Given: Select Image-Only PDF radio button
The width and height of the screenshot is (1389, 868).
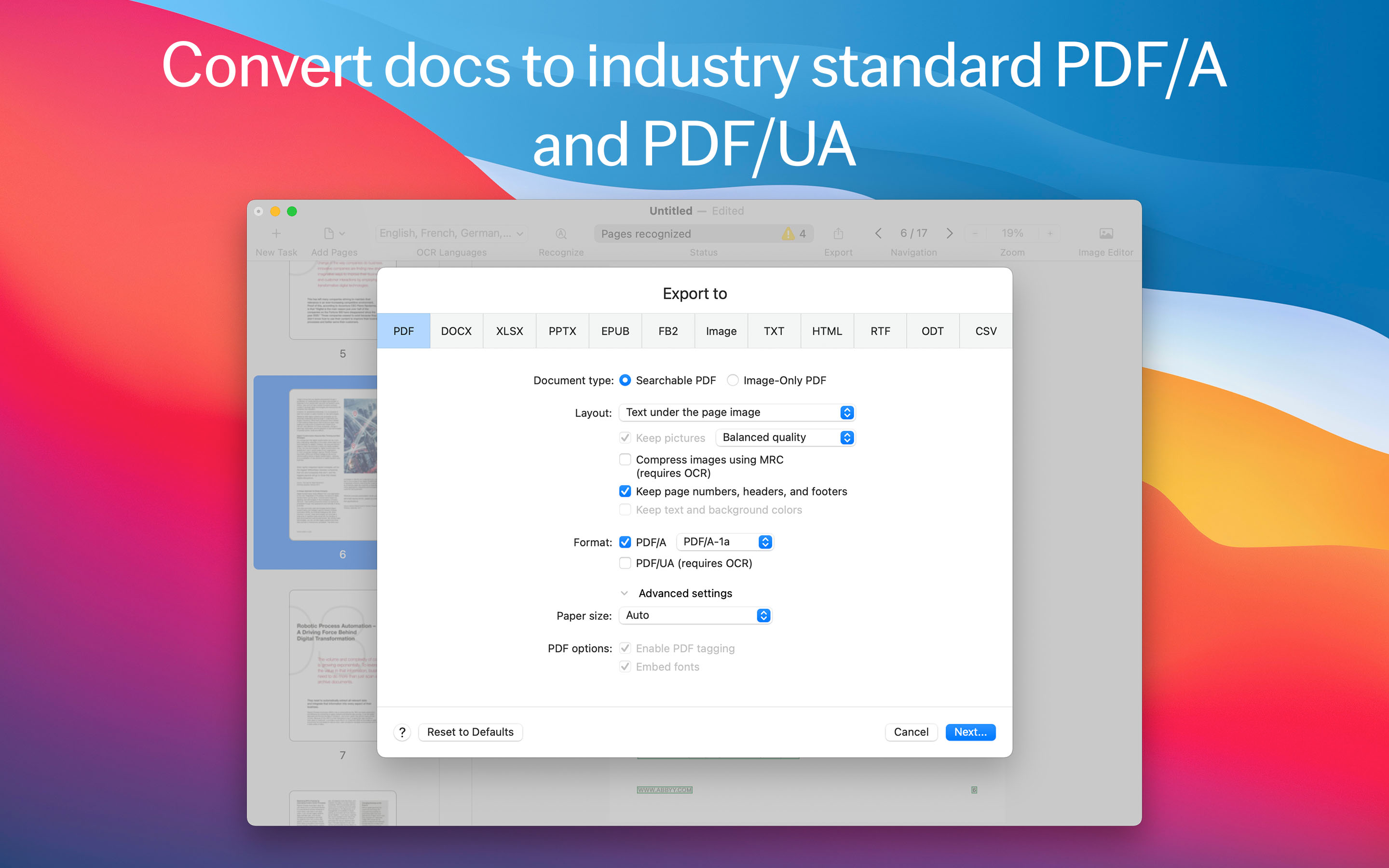Looking at the screenshot, I should click(x=733, y=380).
